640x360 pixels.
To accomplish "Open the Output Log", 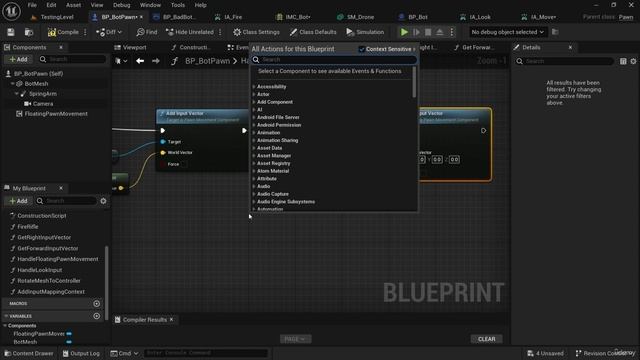I will [x=81, y=353].
